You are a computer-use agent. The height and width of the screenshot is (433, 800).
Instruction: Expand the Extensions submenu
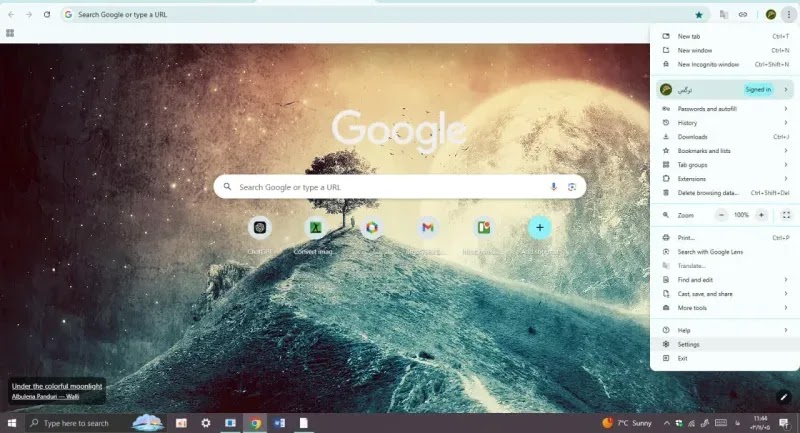[x=724, y=179]
